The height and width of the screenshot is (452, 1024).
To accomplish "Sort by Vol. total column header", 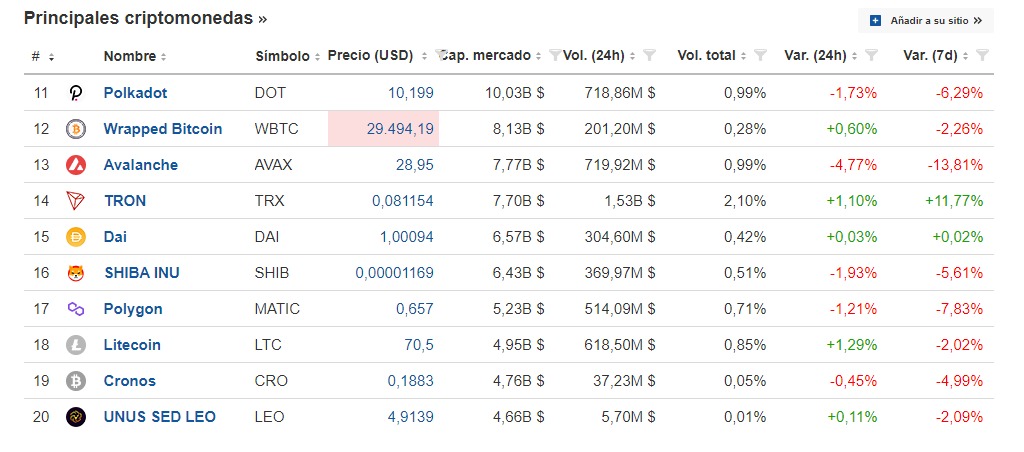I will pyautogui.click(x=712, y=56).
